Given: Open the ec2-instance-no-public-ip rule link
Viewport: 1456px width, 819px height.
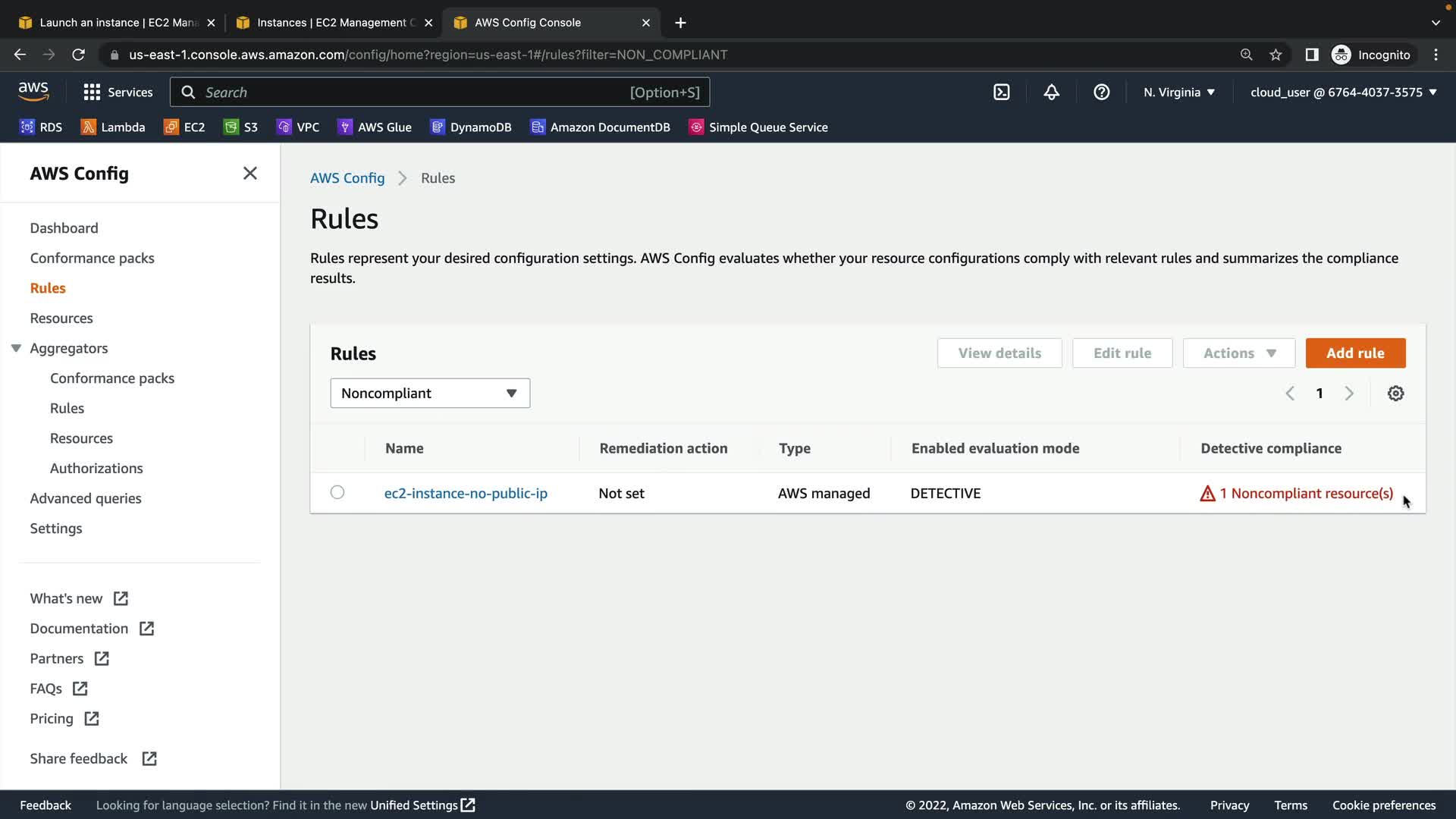Looking at the screenshot, I should coord(465,494).
